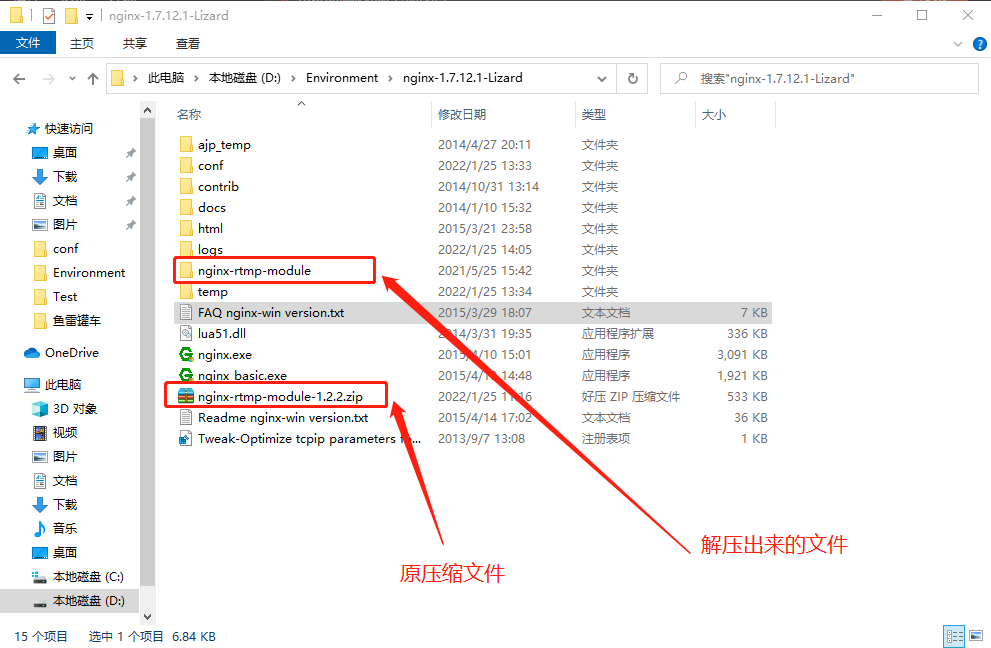Open Test folder in navigation pane

point(64,296)
